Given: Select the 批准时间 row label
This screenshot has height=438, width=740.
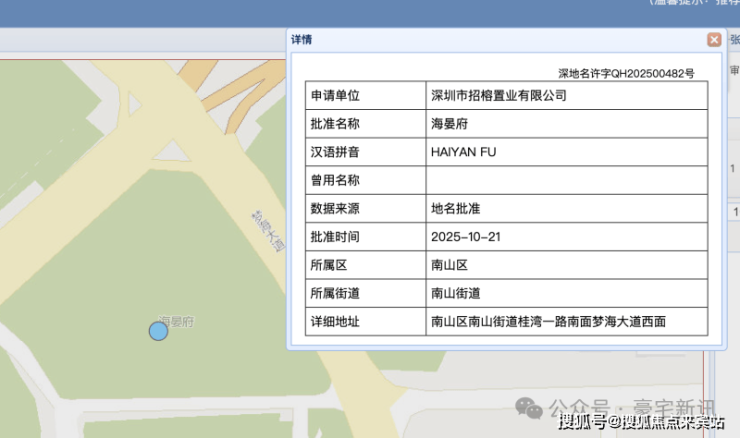Looking at the screenshot, I should (x=335, y=237).
